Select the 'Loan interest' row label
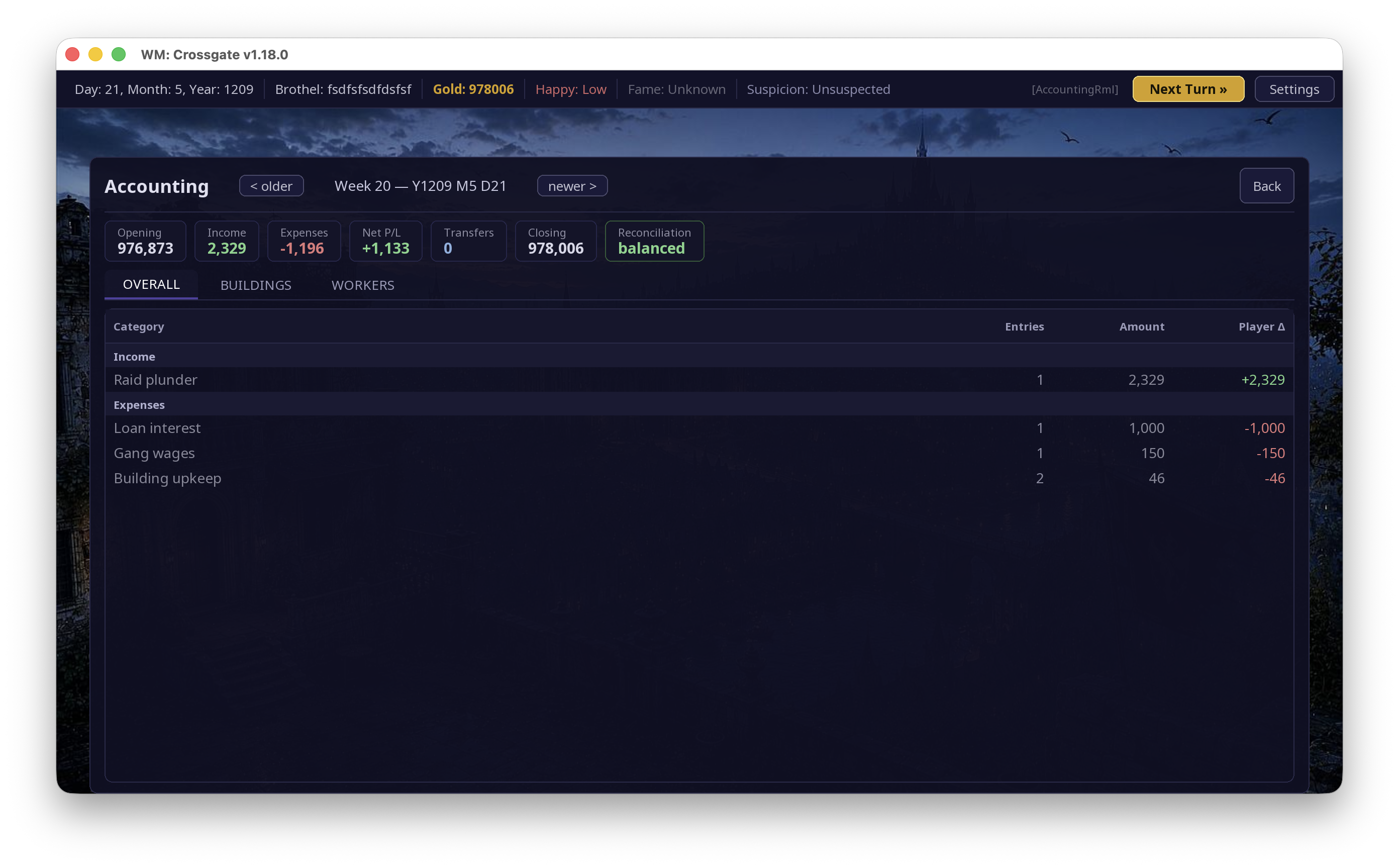 click(x=157, y=427)
